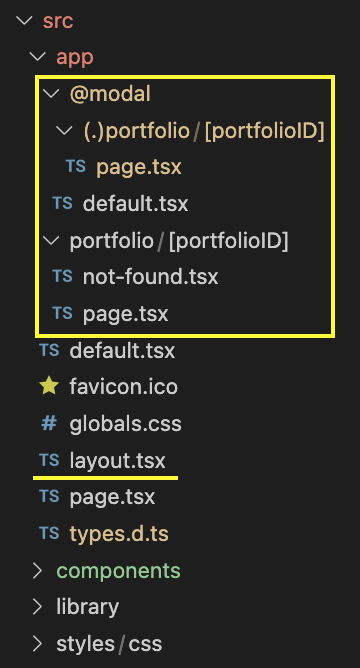Open page.tsx below not-found.tsx
The height and width of the screenshot is (668, 360).
click(126, 314)
